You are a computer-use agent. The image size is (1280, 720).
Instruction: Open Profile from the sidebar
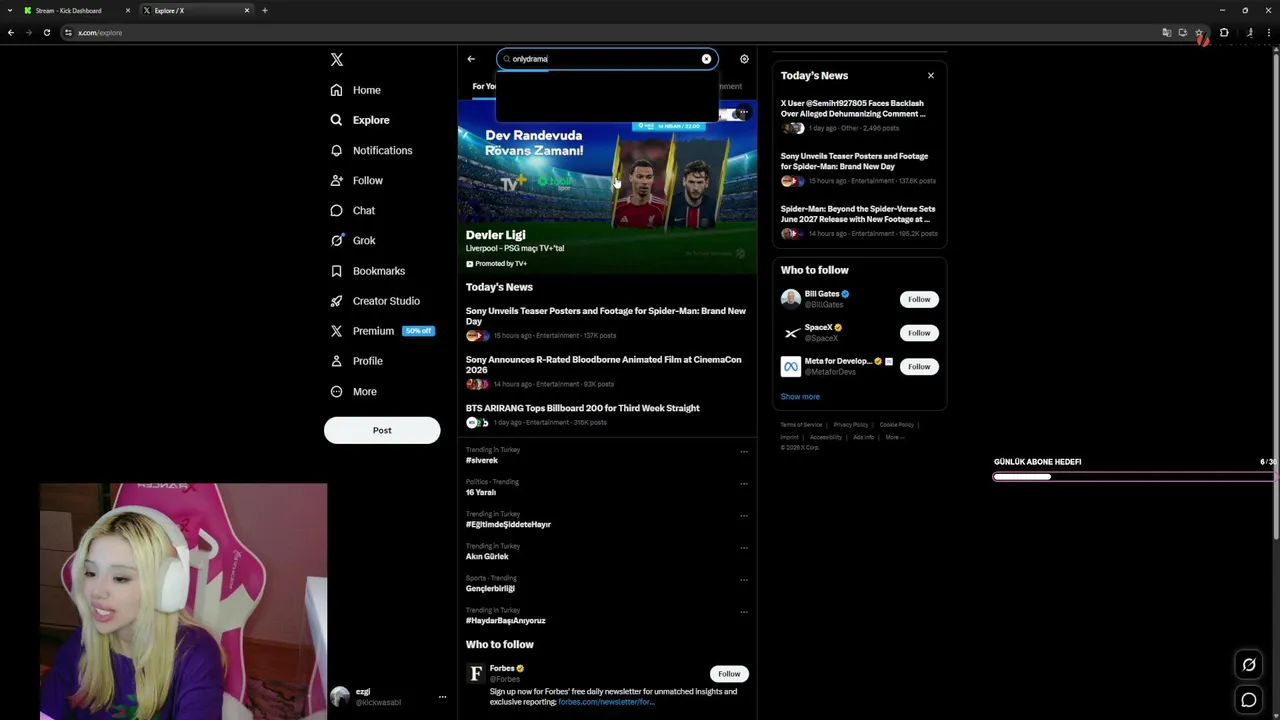tap(357, 361)
